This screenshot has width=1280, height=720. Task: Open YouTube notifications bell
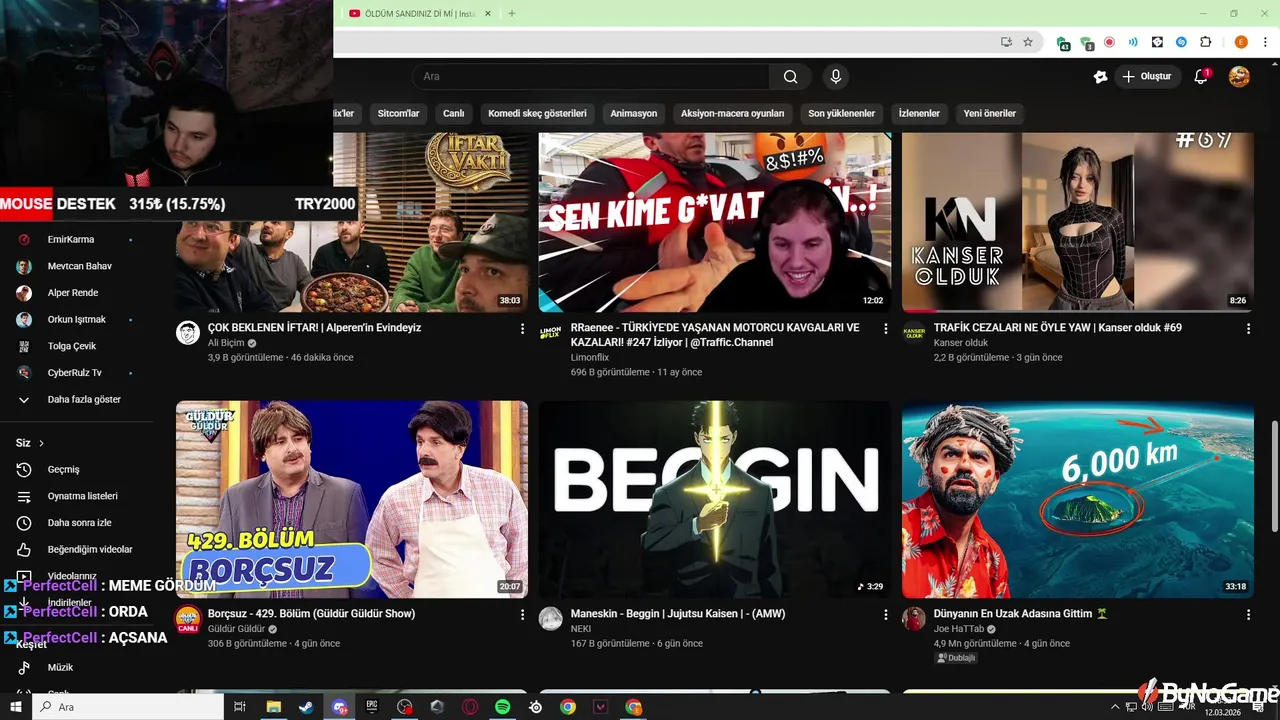[1202, 77]
